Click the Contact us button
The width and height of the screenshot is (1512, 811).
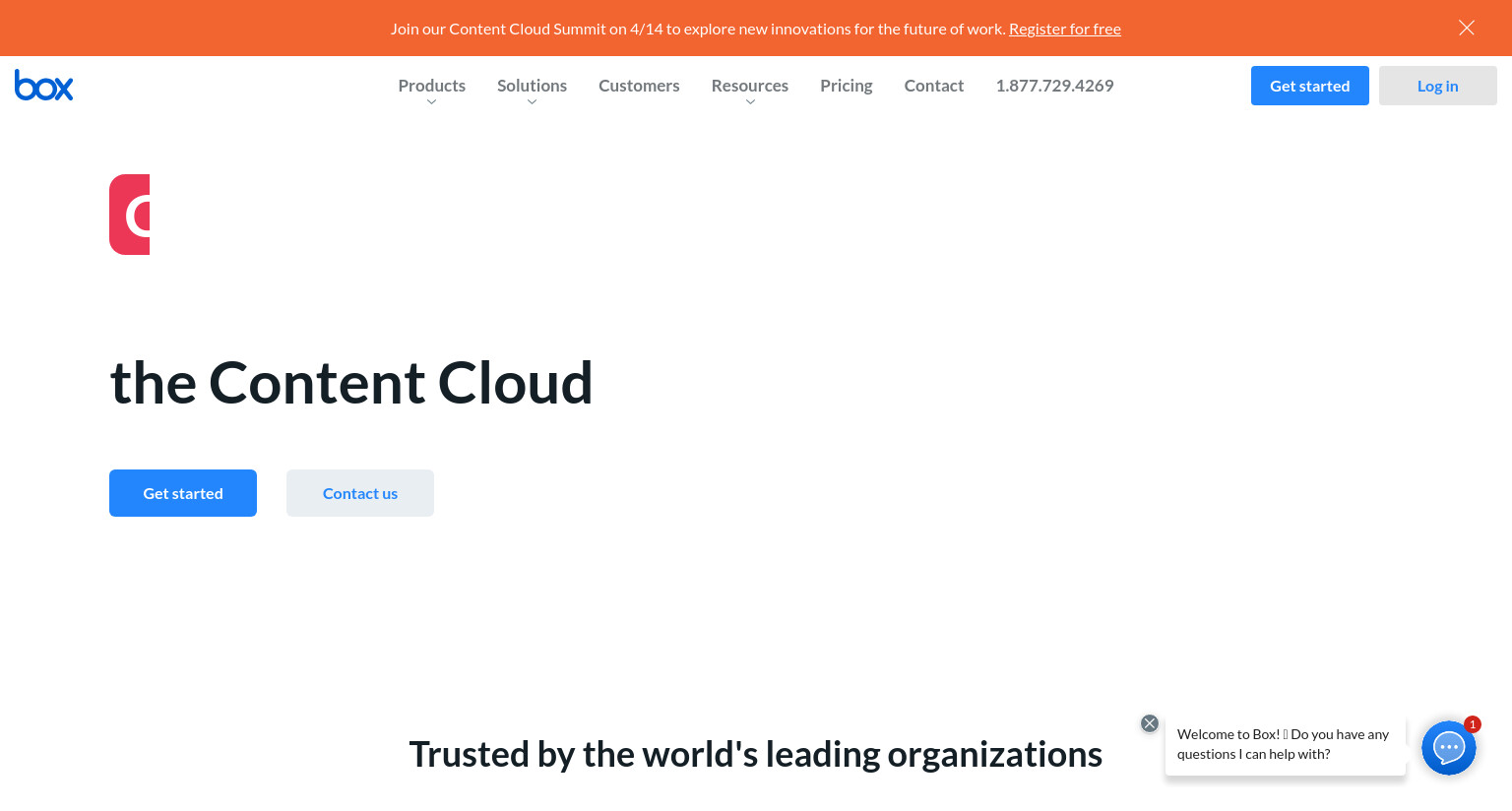pos(360,493)
